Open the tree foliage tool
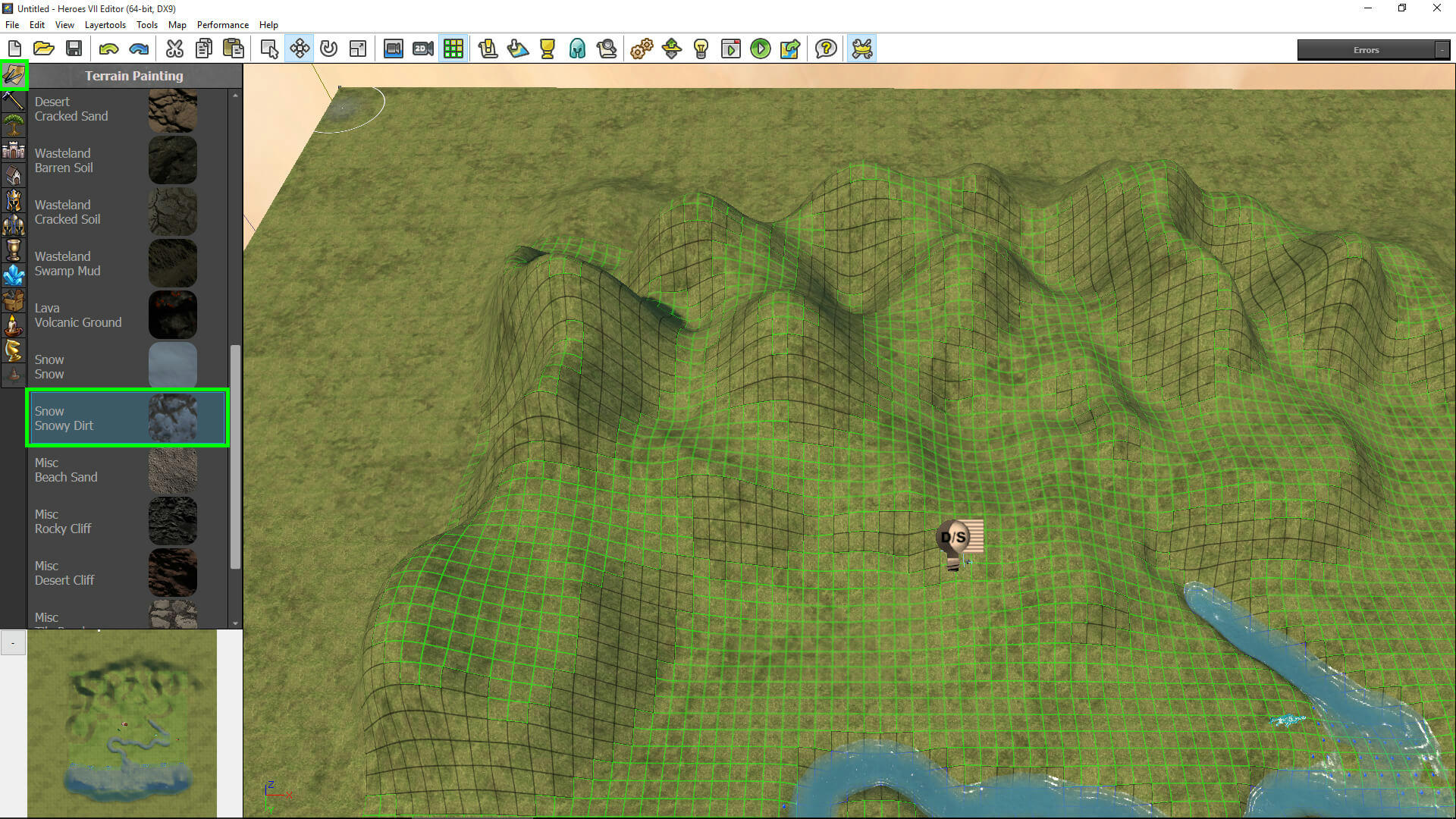Image resolution: width=1456 pixels, height=819 pixels. 14,125
